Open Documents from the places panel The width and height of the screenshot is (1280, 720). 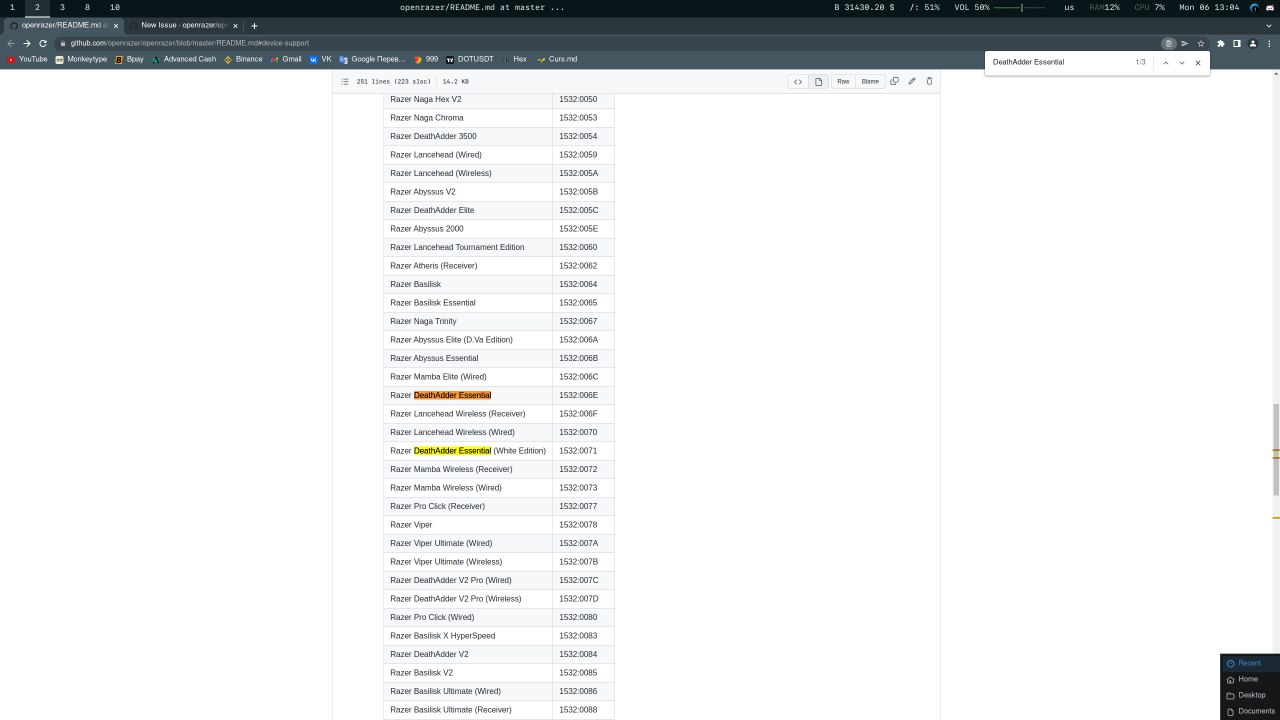tap(1254, 711)
